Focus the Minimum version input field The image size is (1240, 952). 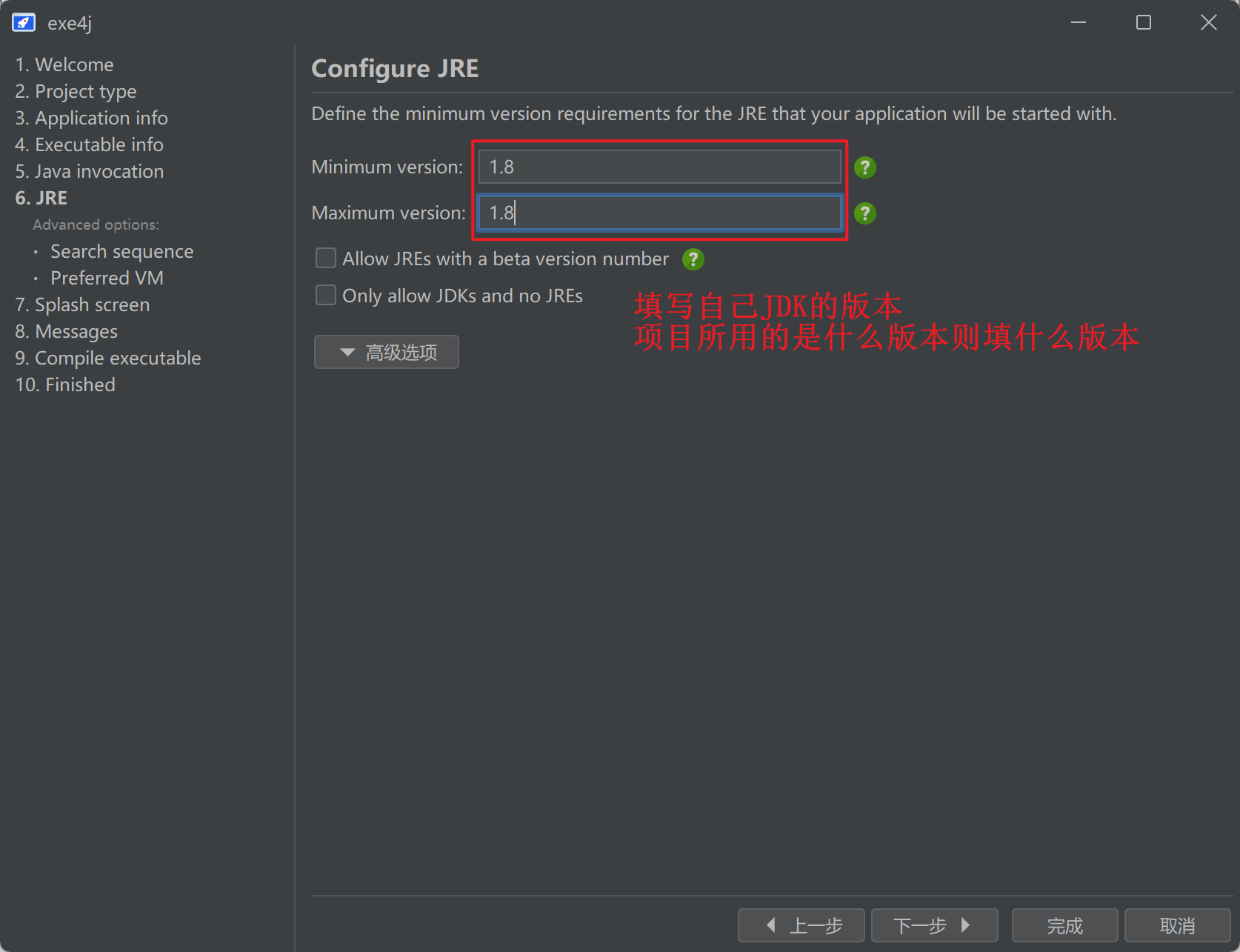(x=659, y=167)
